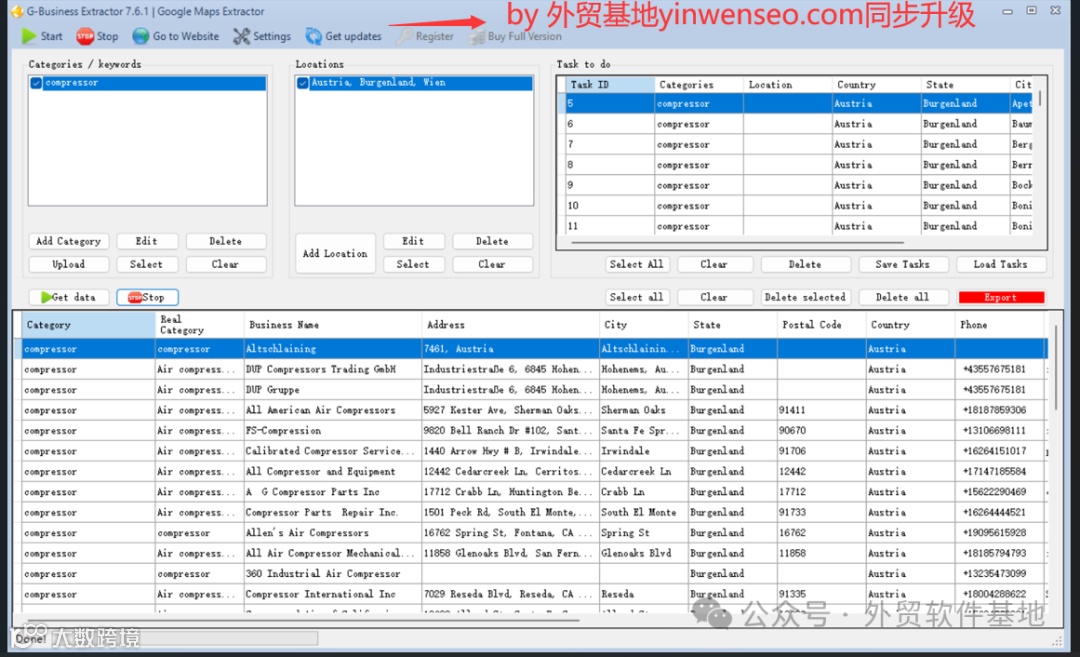1080x657 pixels.
Task: Toggle the compressor keyword checkbox
Action: (36, 83)
